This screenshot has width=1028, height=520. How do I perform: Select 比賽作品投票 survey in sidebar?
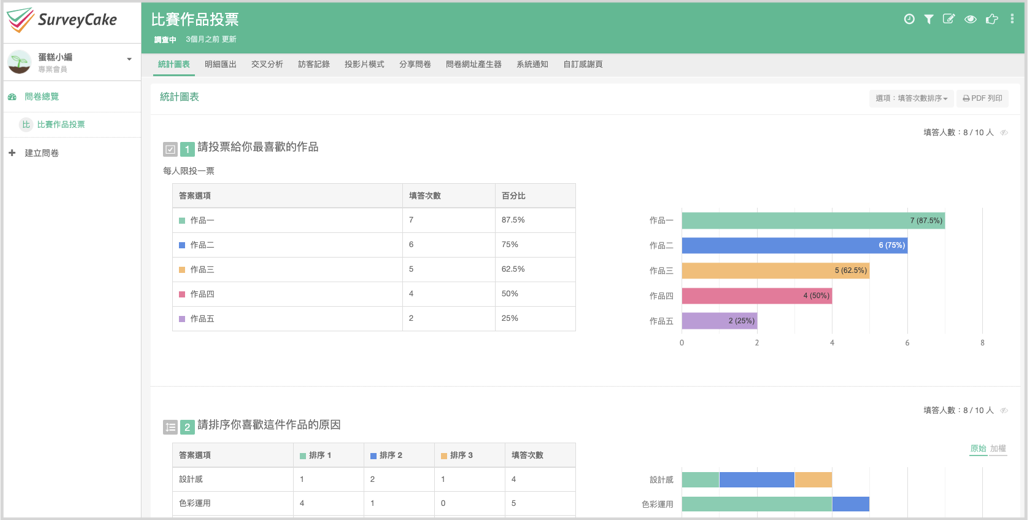click(61, 124)
